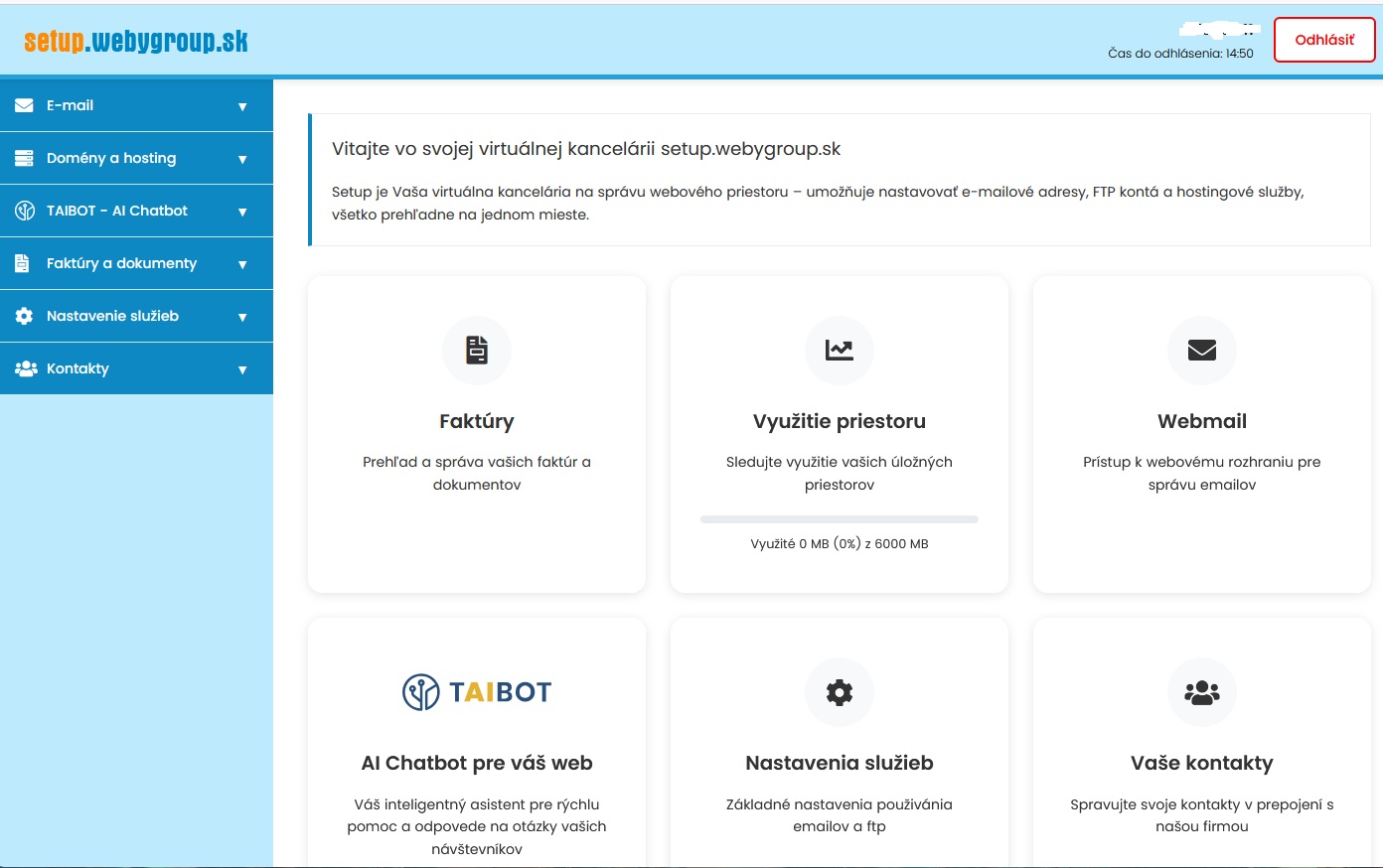The width and height of the screenshot is (1383, 868).
Task: Click the Webmail card title
Action: pos(1202,421)
